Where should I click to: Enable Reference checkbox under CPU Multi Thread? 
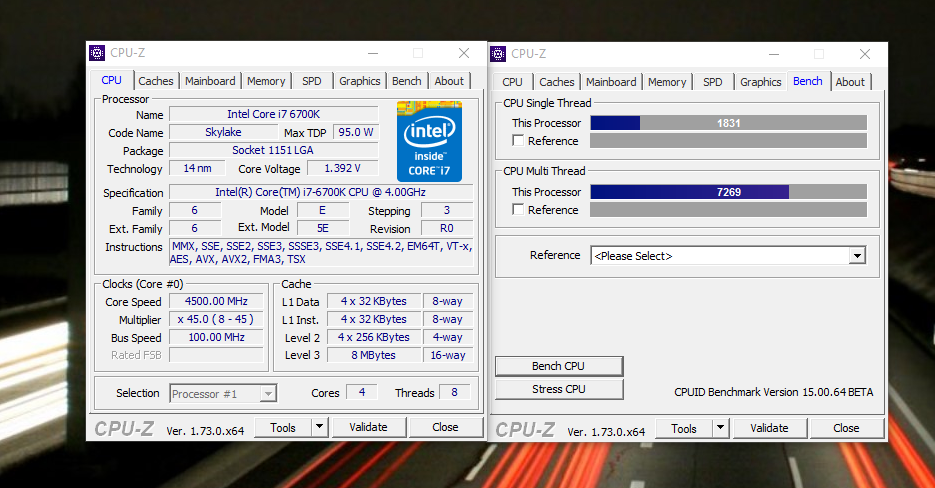[x=518, y=209]
